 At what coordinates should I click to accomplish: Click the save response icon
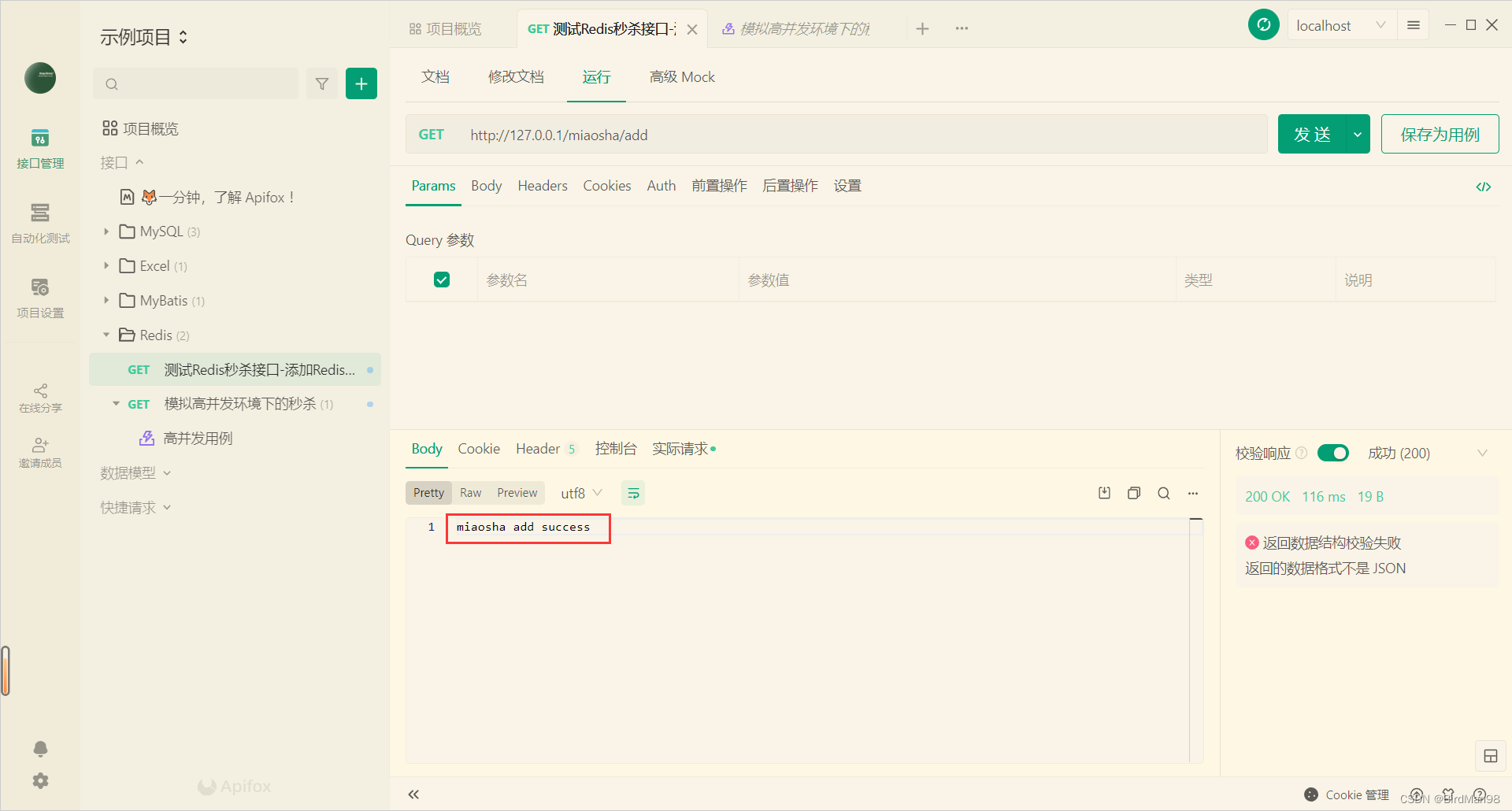point(1105,493)
